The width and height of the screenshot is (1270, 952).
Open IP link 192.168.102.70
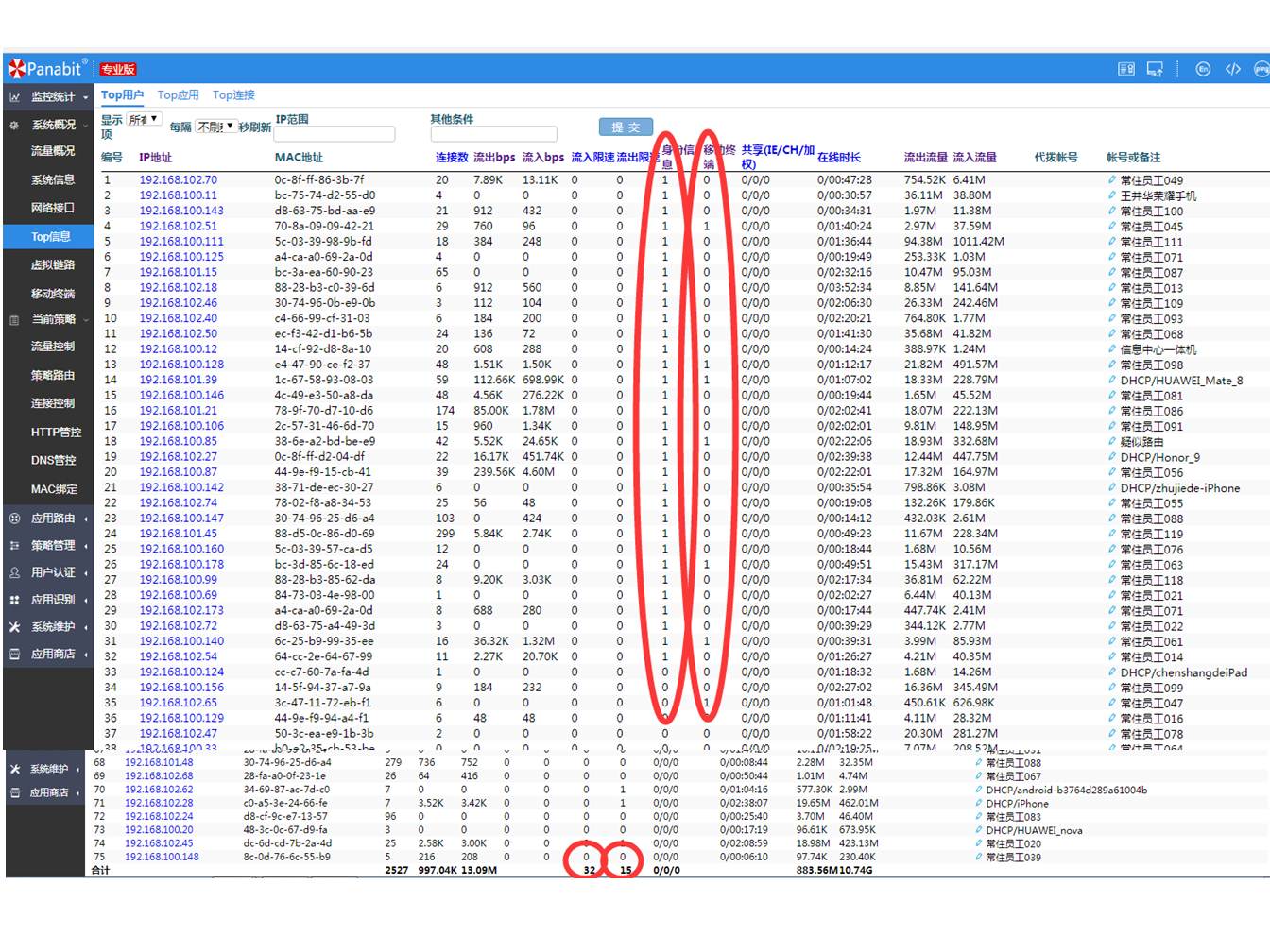178,179
